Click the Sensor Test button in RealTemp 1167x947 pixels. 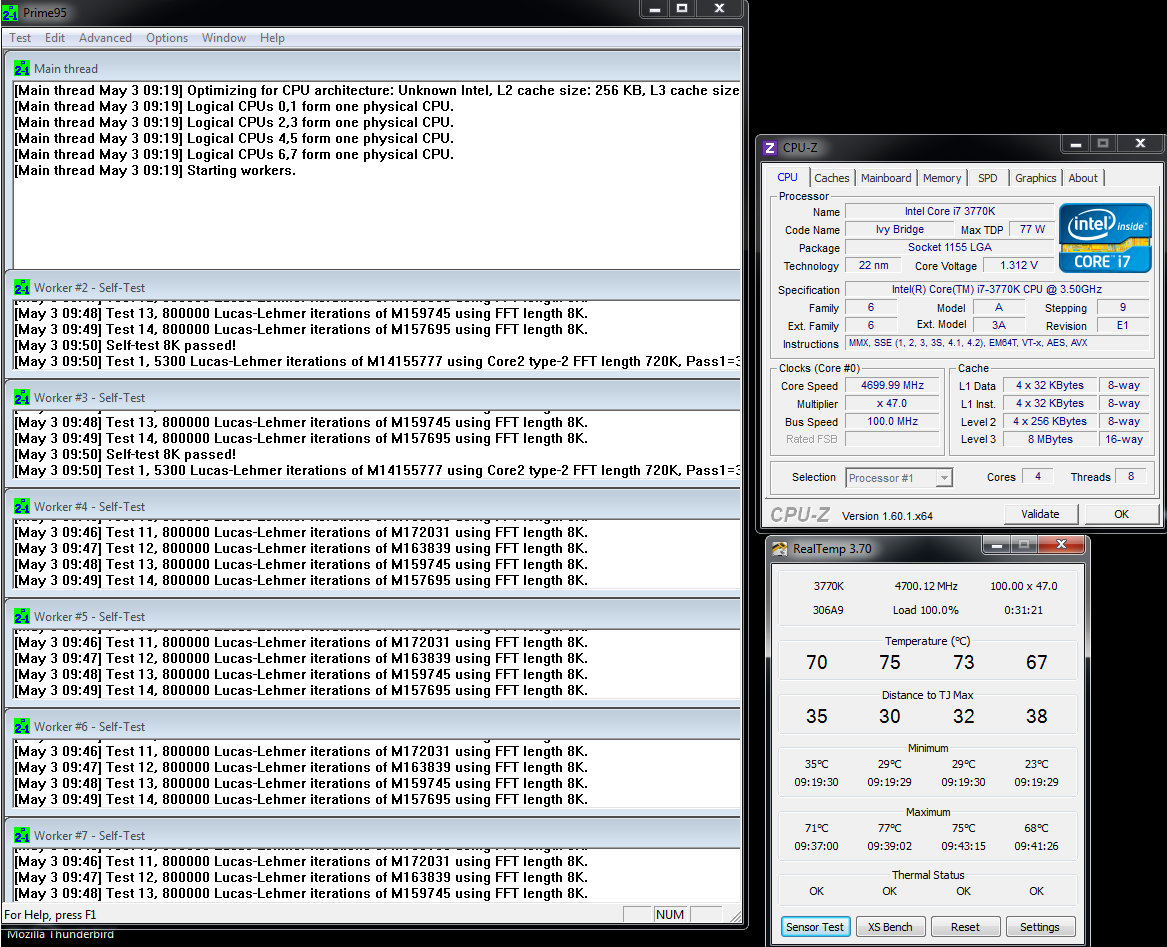pyautogui.click(x=815, y=927)
